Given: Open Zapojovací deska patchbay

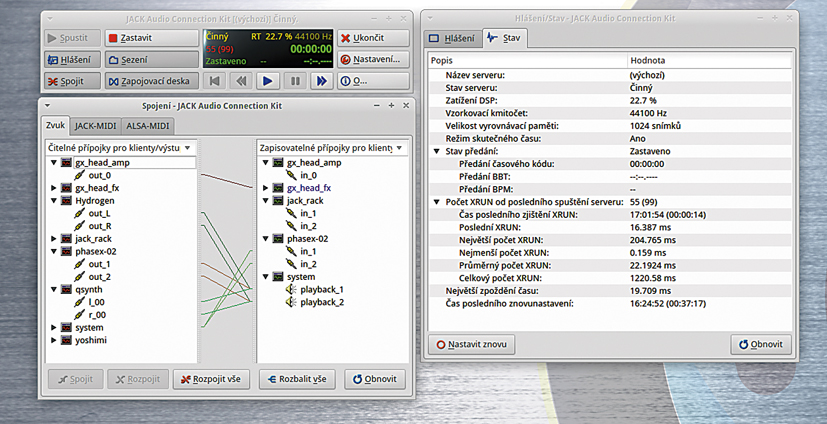Looking at the screenshot, I should [x=151, y=81].
